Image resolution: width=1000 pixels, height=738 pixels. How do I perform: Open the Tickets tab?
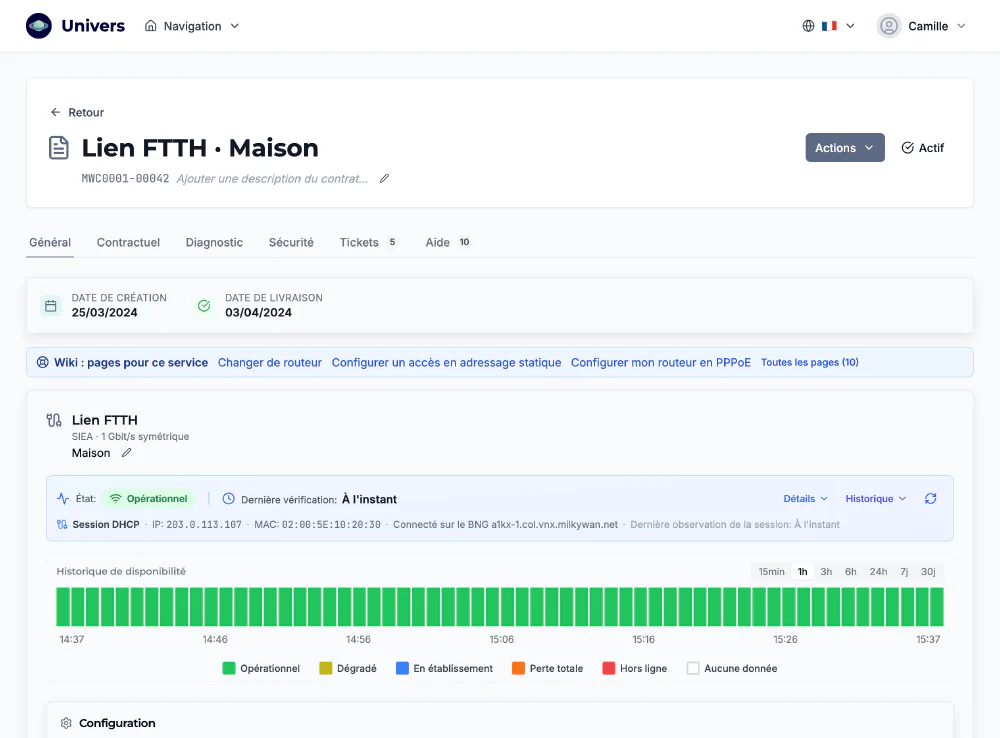(367, 242)
